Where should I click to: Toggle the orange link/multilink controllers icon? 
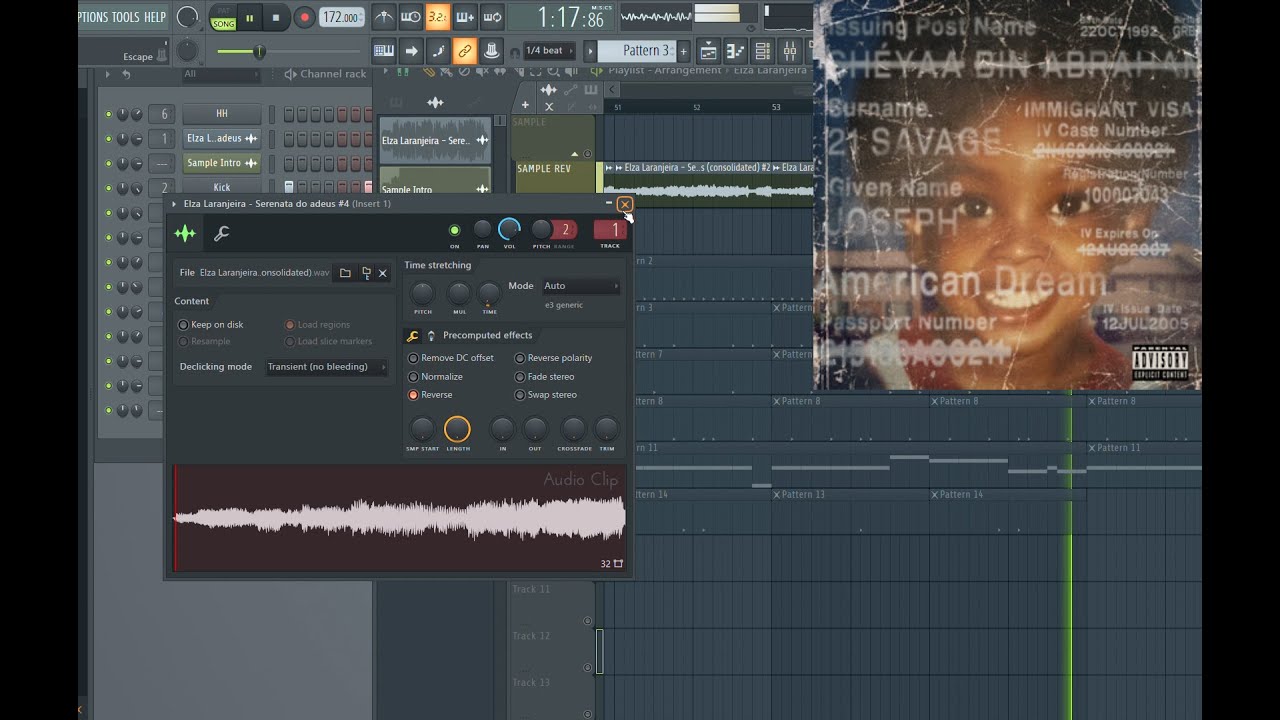pyautogui.click(x=464, y=51)
